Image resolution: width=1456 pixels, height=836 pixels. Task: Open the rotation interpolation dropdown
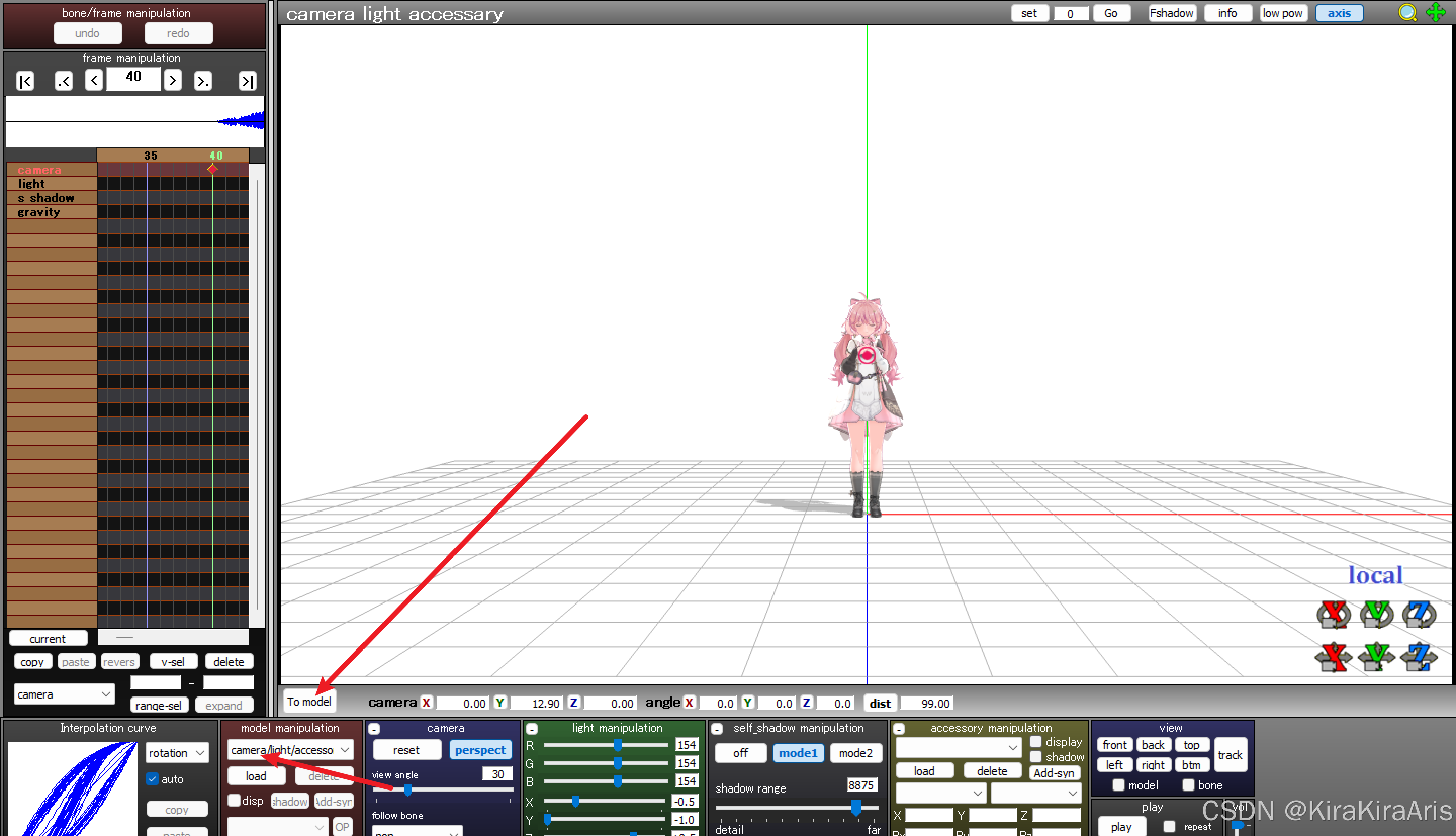coord(176,753)
